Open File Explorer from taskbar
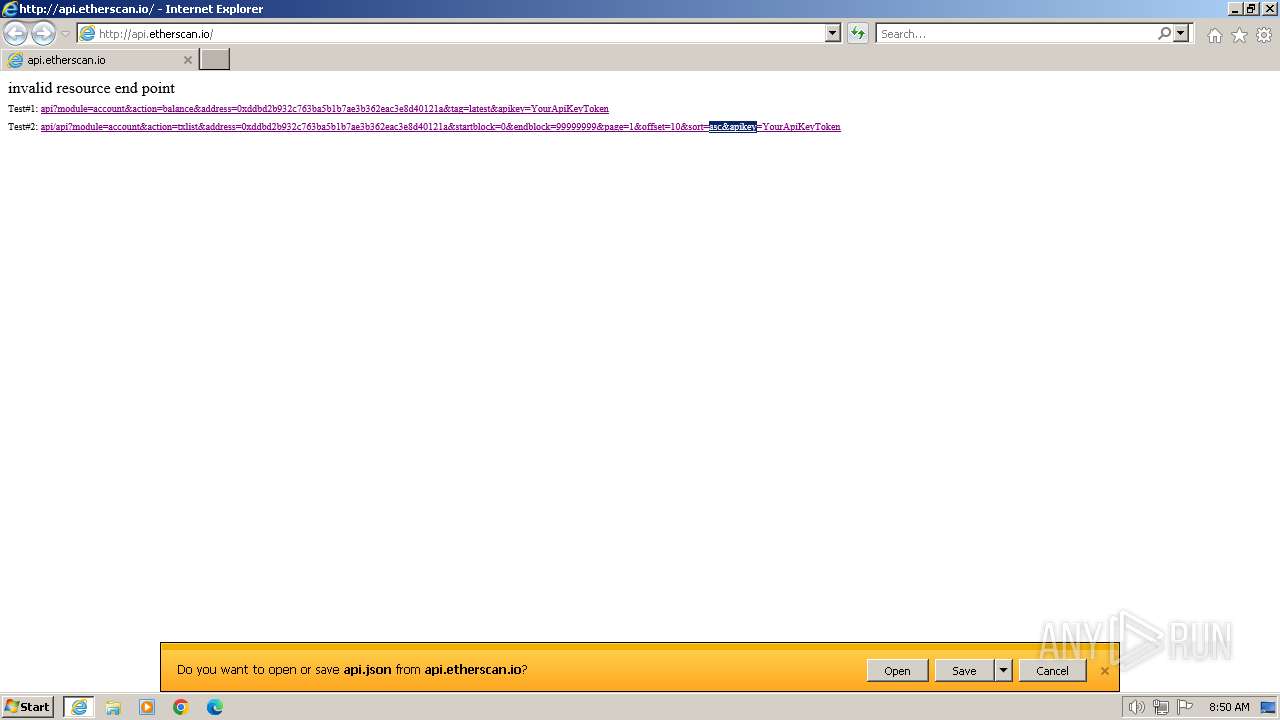Image resolution: width=1280 pixels, height=720 pixels. 113,707
